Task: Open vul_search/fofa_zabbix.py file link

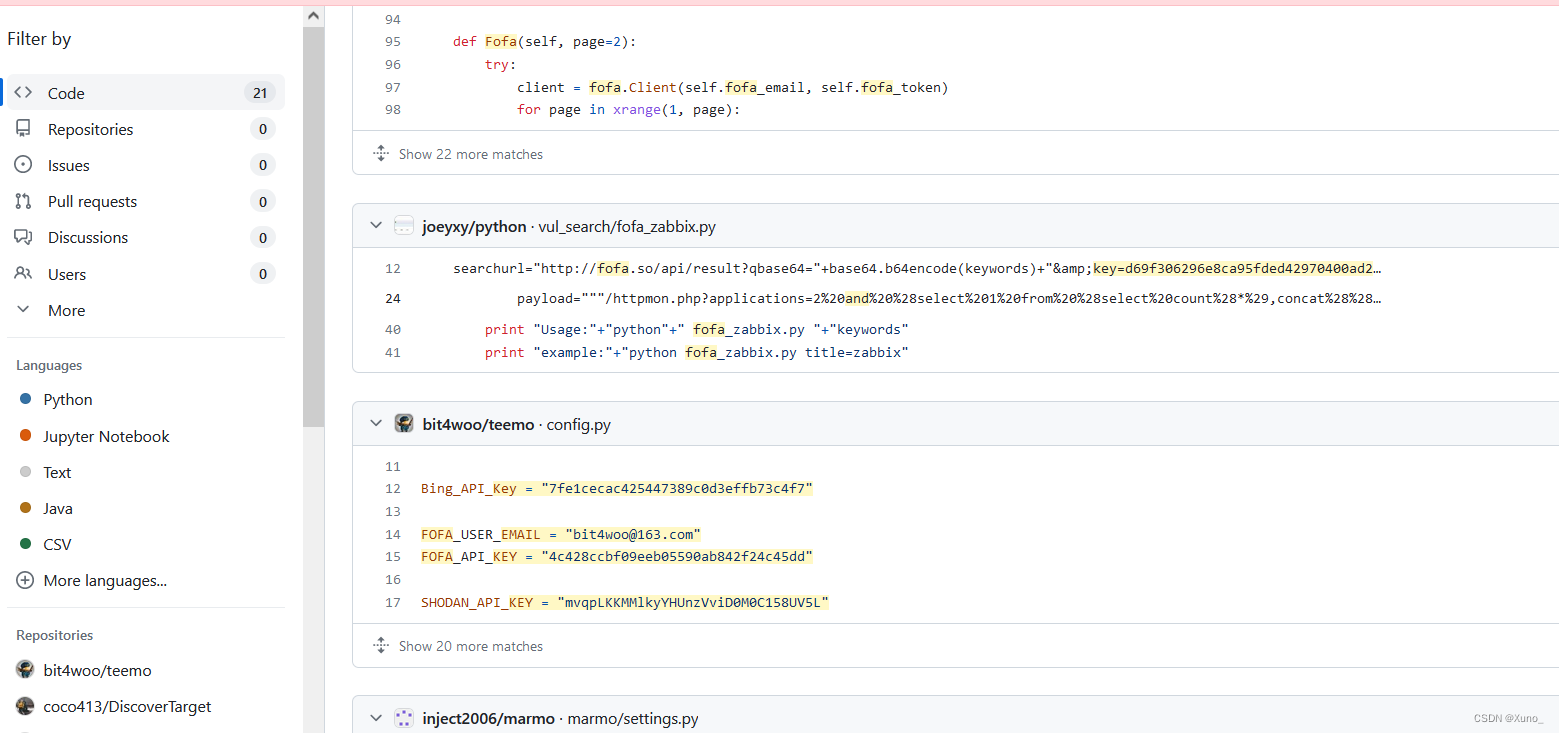Action: tap(627, 226)
